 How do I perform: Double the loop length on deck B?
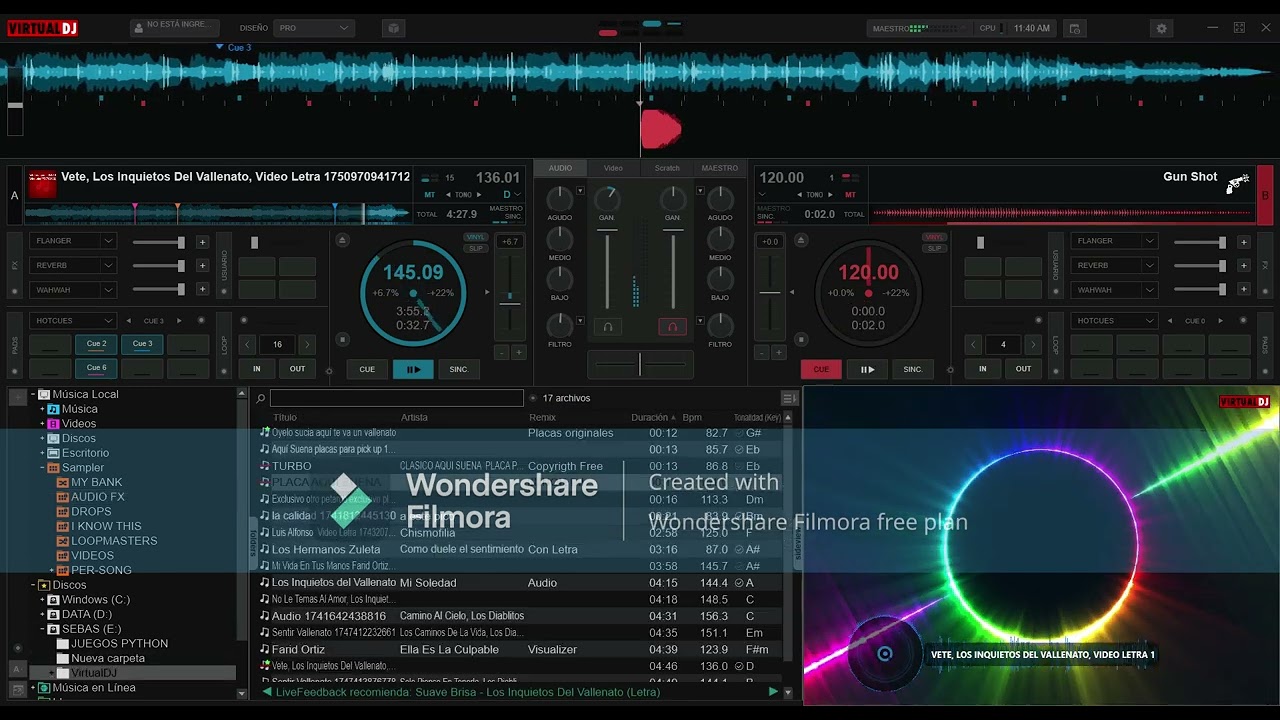click(x=1033, y=344)
